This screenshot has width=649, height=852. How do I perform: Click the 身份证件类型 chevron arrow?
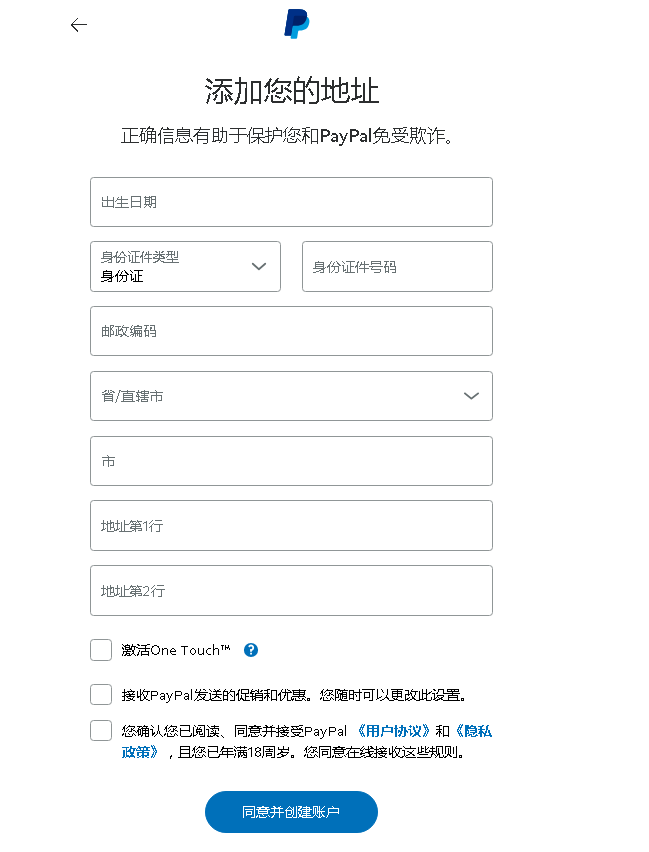259,266
